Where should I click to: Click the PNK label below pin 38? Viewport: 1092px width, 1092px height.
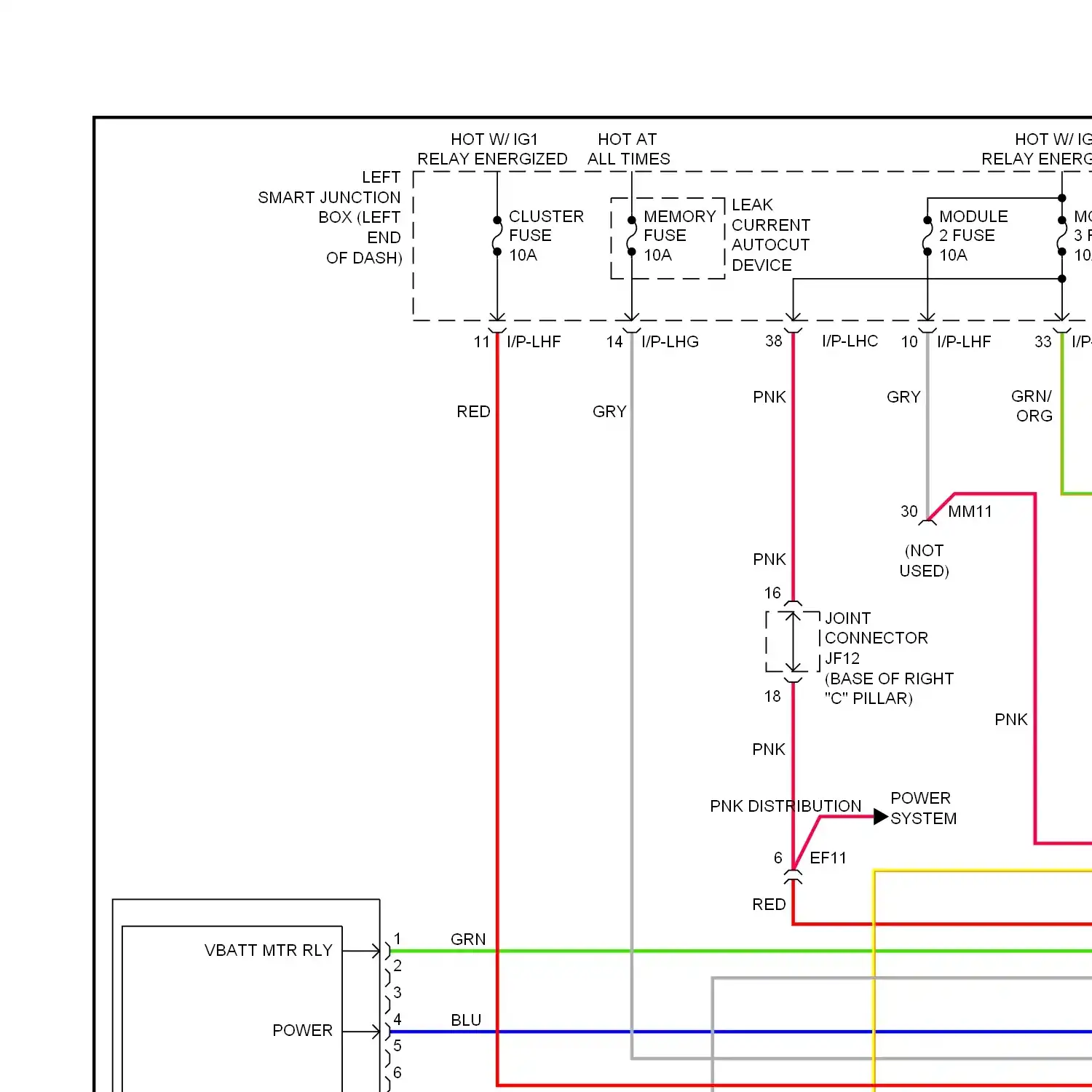click(x=769, y=397)
